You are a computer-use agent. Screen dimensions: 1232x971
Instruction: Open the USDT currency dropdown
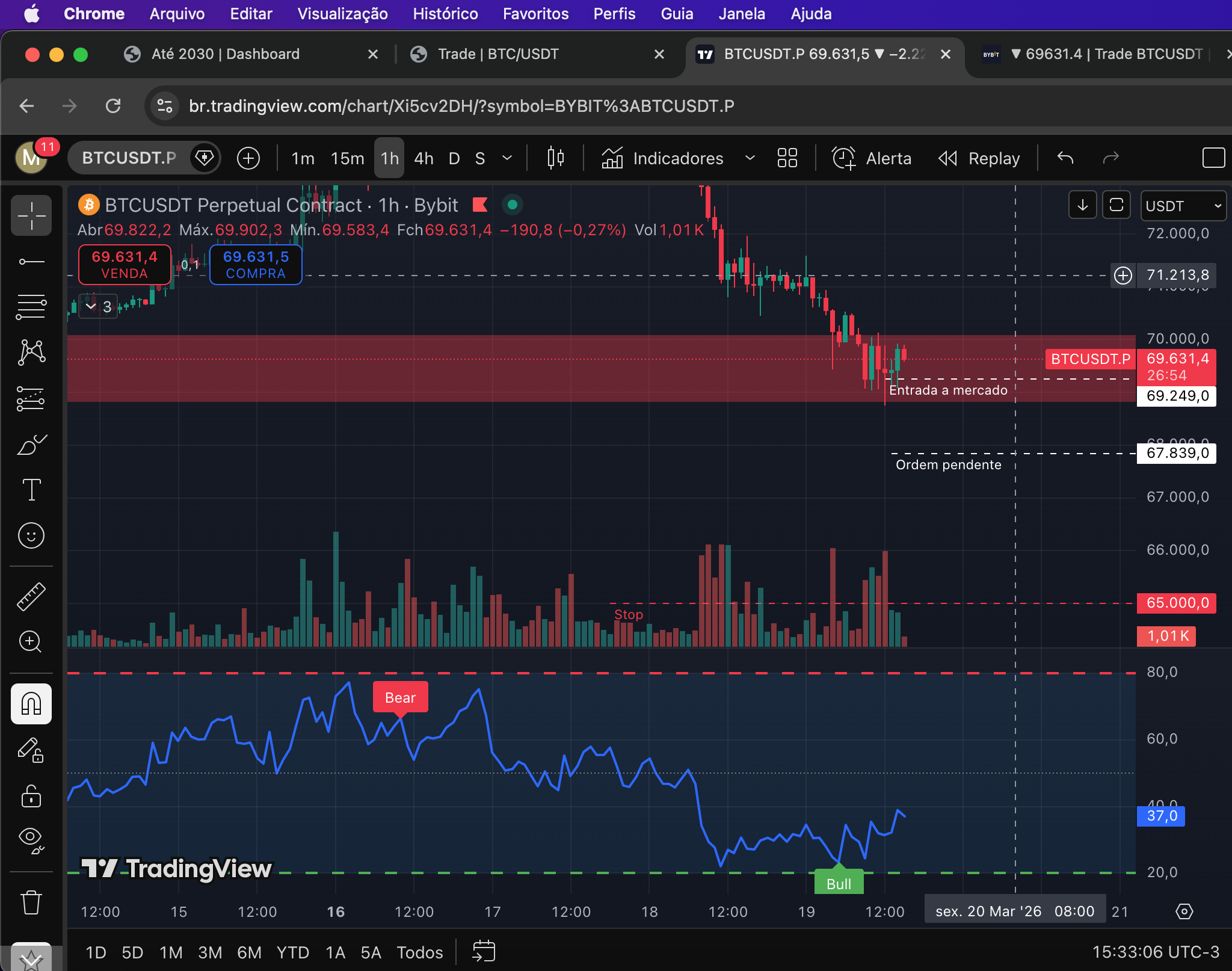click(x=1183, y=206)
